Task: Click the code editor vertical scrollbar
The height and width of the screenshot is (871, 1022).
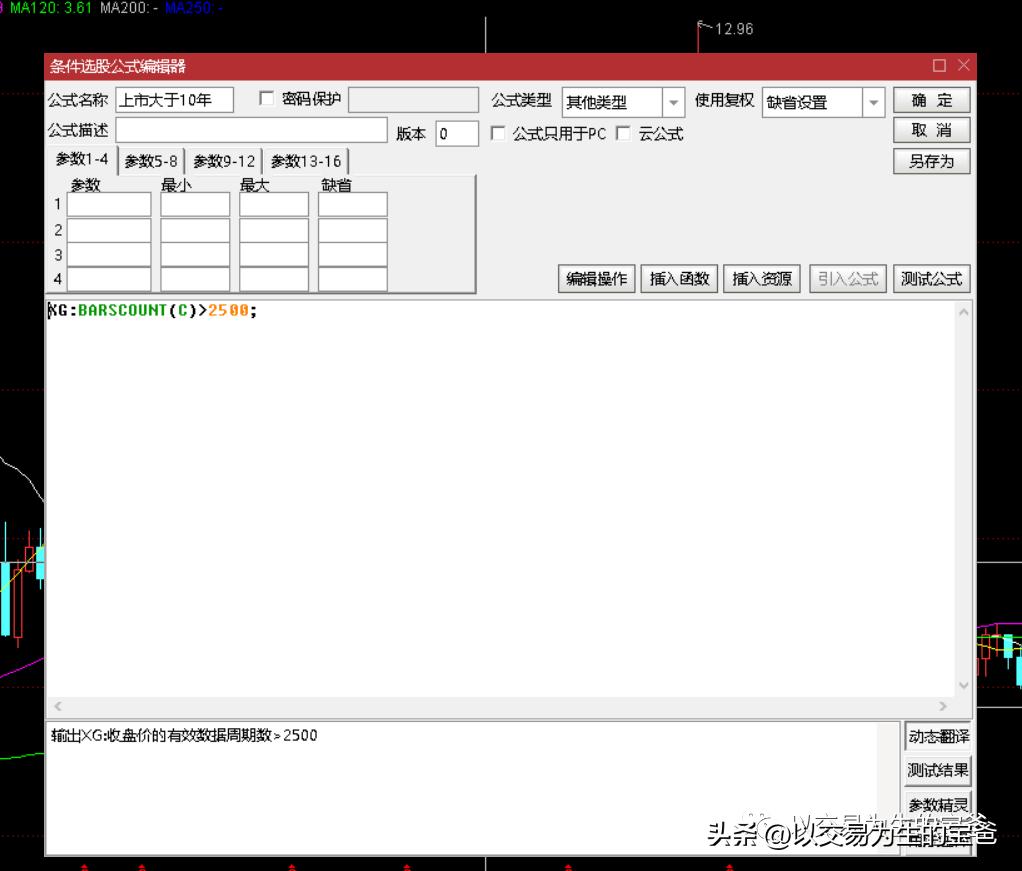Action: [x=964, y=500]
